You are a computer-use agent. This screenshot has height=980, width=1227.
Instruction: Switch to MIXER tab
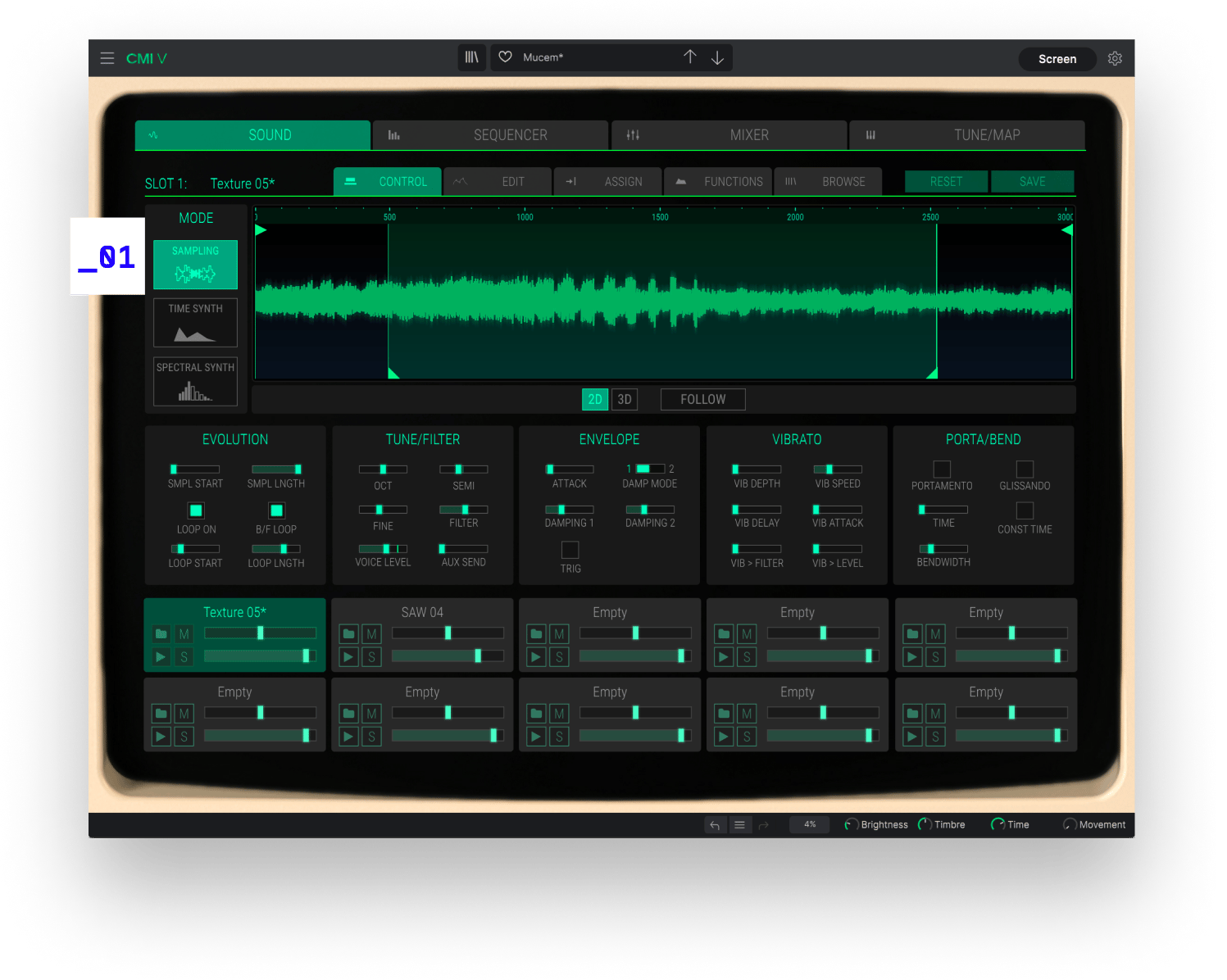click(x=729, y=135)
